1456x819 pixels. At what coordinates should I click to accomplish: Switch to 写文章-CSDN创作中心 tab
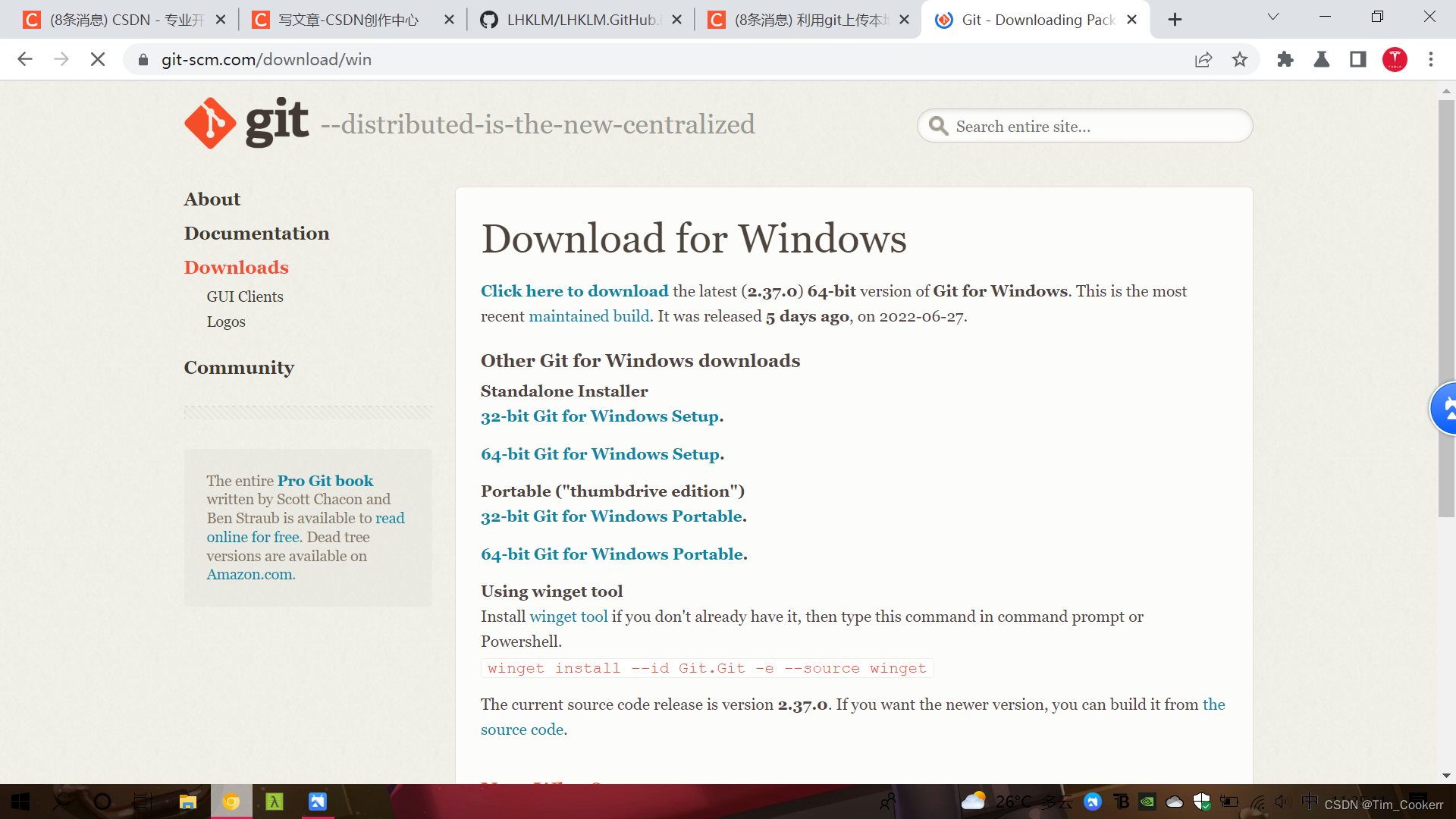(349, 20)
